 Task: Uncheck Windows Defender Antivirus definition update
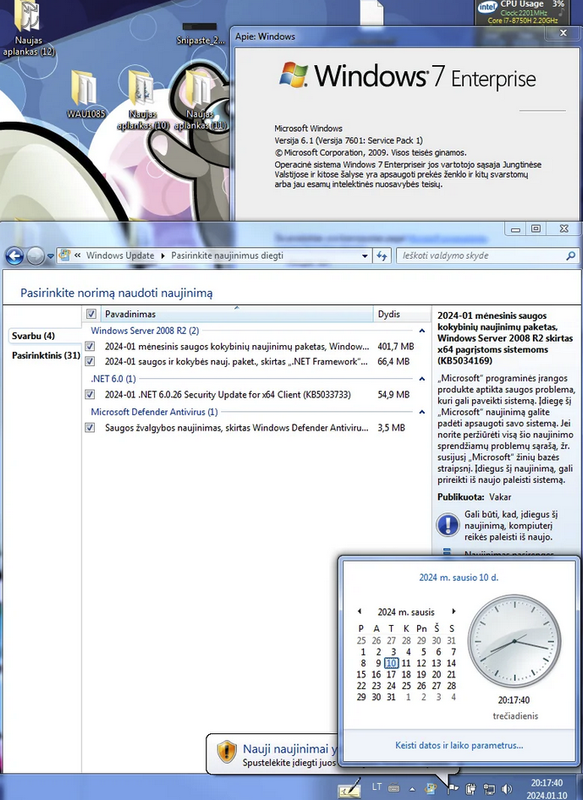click(x=90, y=428)
